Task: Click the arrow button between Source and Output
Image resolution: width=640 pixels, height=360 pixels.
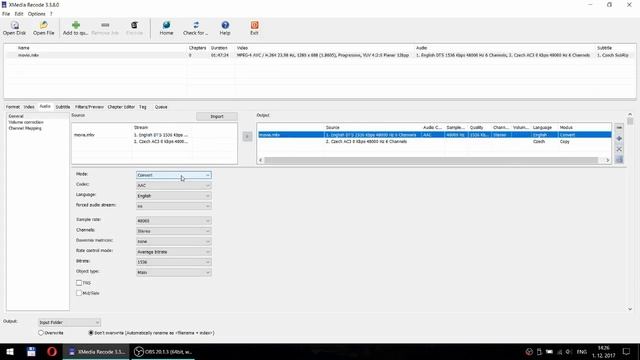Action: coord(247,136)
